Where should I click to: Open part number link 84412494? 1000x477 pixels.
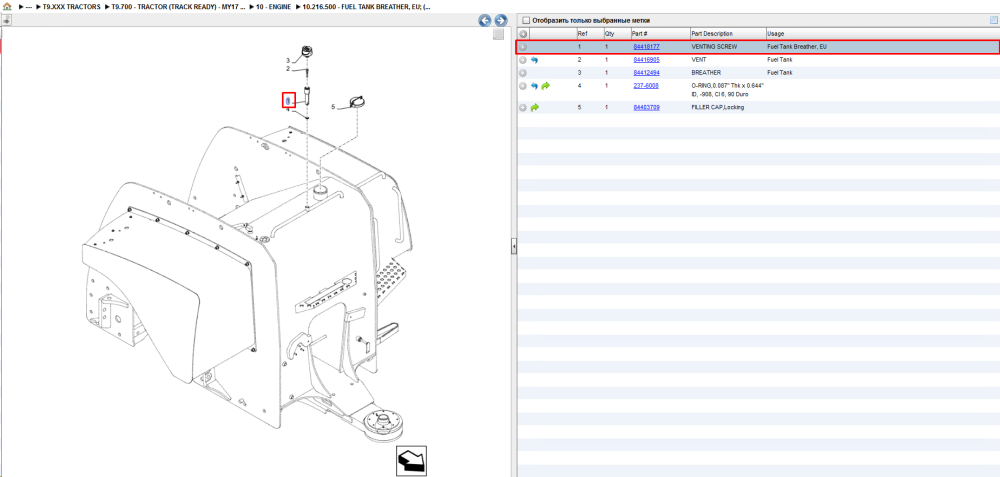pos(646,73)
